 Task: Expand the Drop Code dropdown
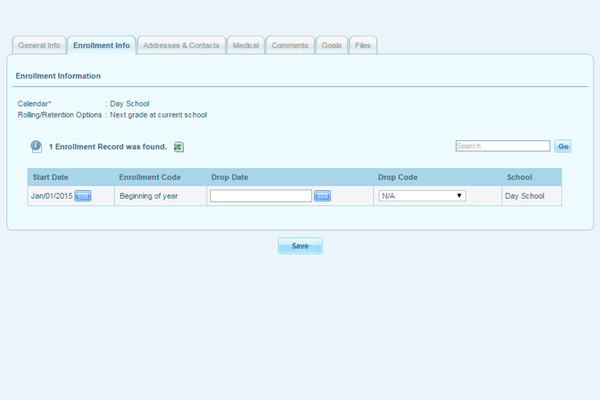[422, 196]
